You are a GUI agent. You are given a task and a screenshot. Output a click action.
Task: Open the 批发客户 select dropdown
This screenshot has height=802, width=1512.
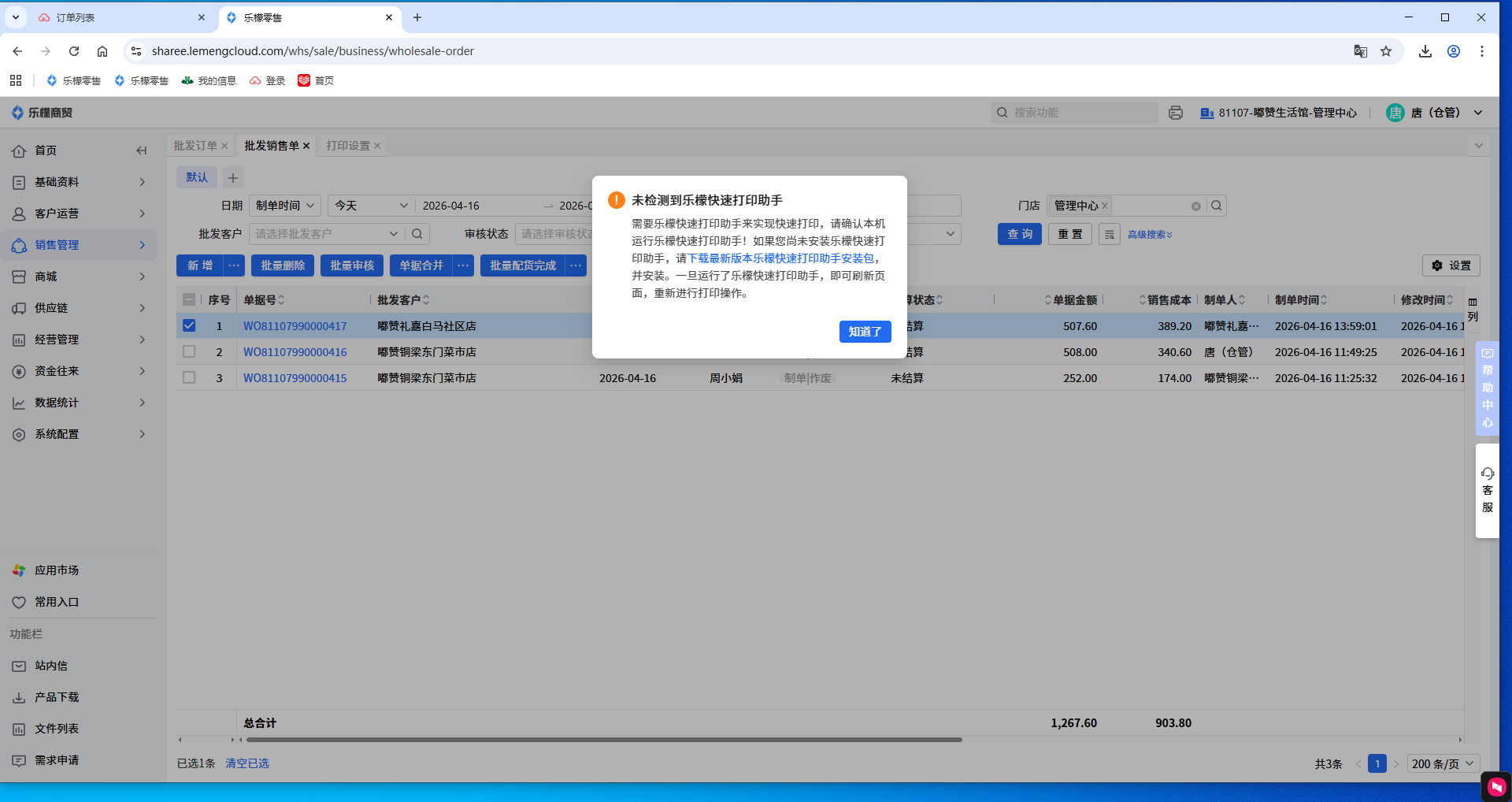326,234
